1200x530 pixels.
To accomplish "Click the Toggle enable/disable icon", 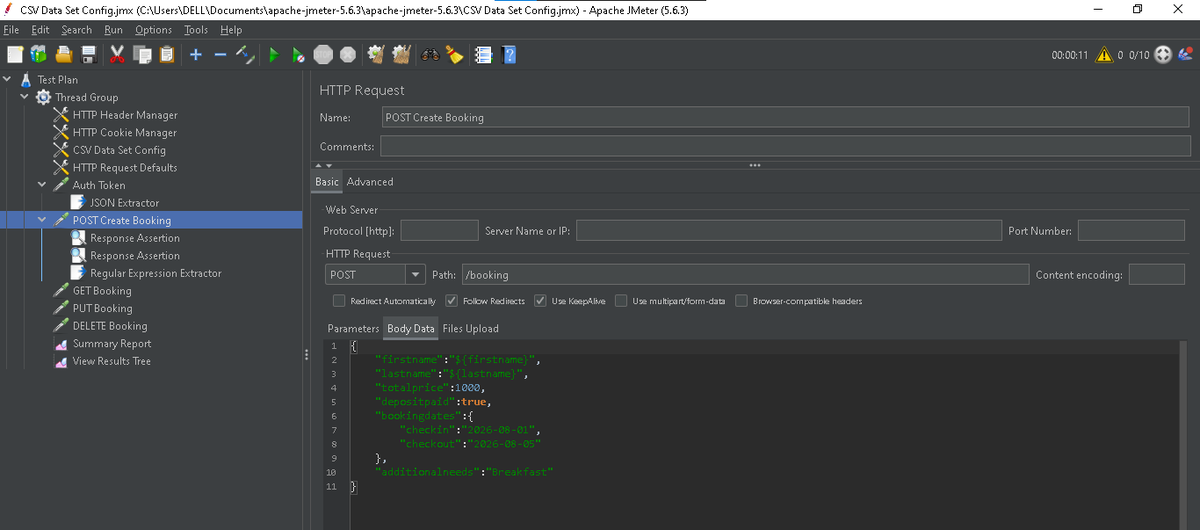I will pyautogui.click(x=245, y=54).
